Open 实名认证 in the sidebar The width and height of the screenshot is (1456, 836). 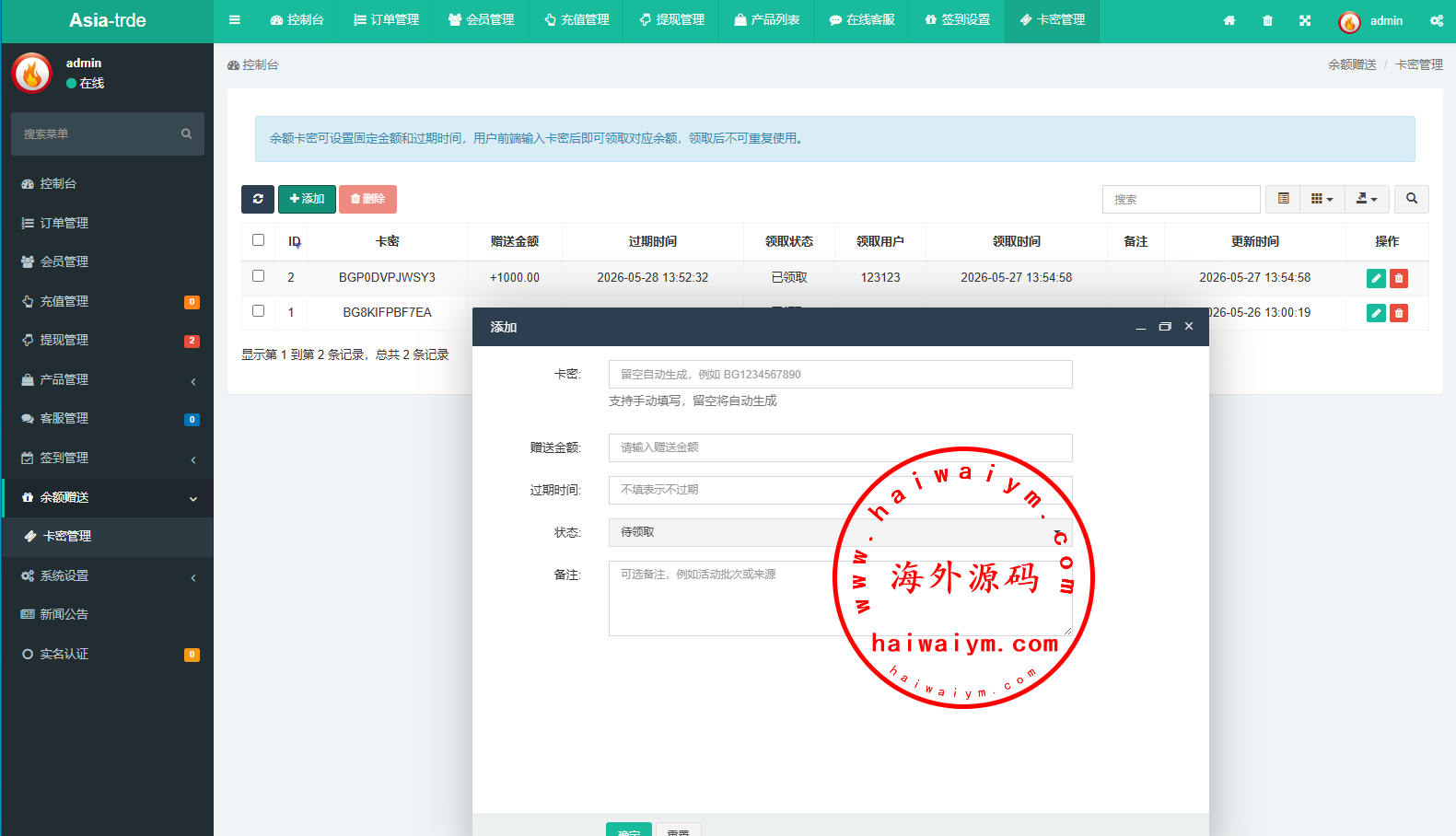tap(108, 654)
